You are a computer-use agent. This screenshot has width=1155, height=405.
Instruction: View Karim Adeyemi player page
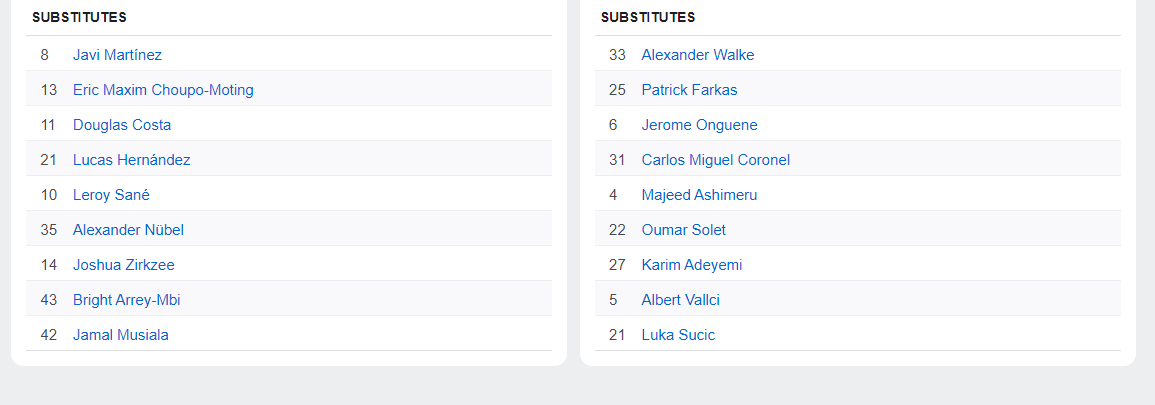click(x=691, y=265)
